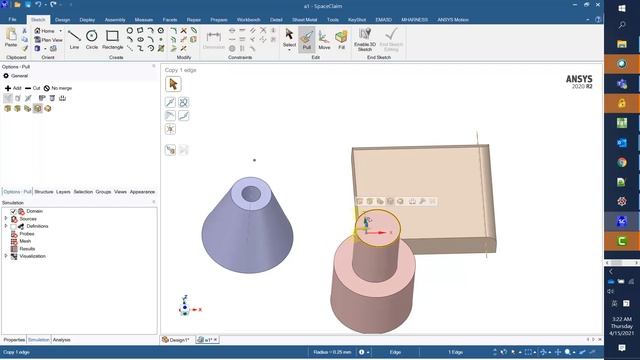Open the Sheet Metal ribbon tab
Image resolution: width=640 pixels, height=360 pixels.
tap(304, 20)
